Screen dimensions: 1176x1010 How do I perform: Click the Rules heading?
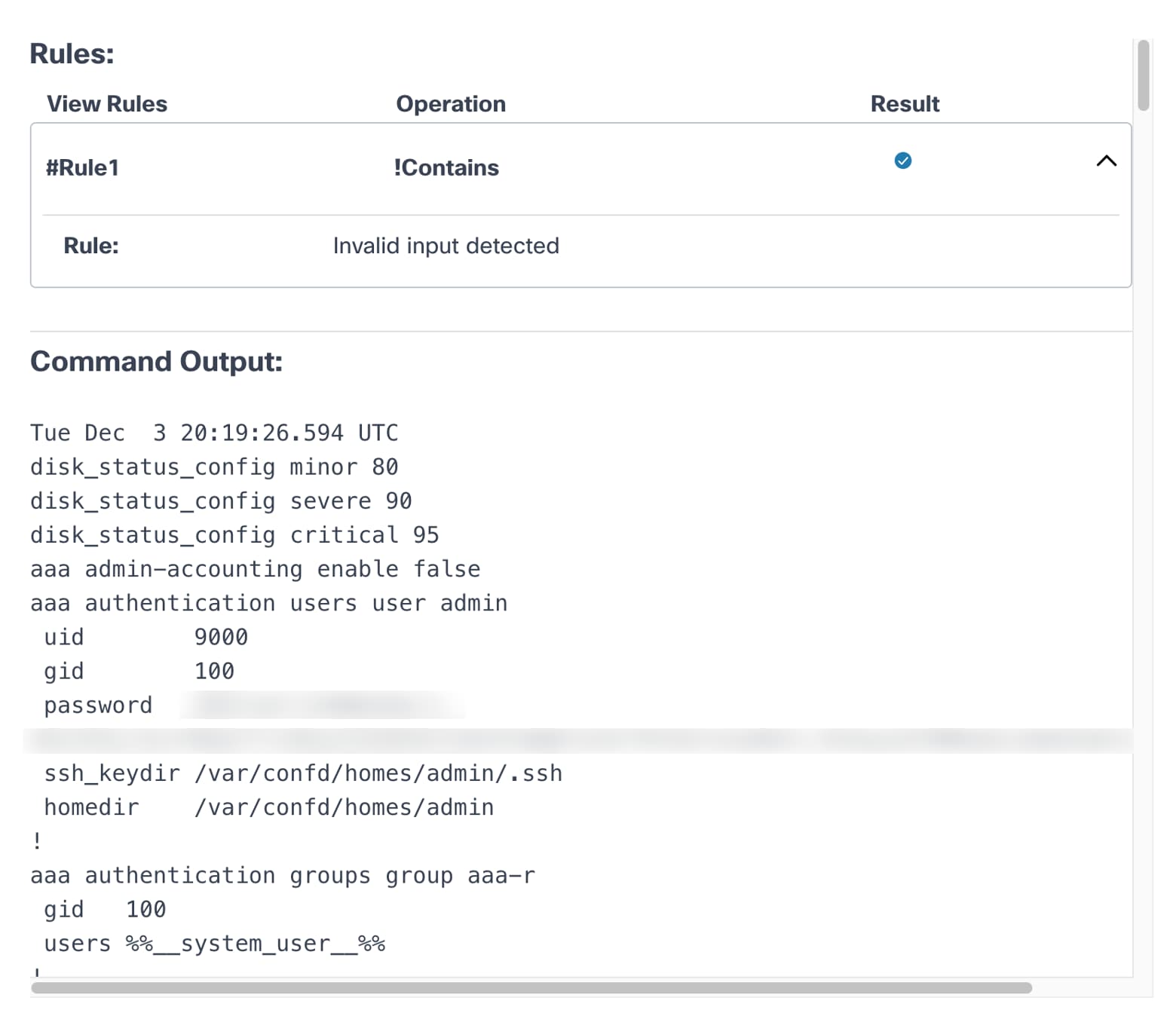coord(72,54)
